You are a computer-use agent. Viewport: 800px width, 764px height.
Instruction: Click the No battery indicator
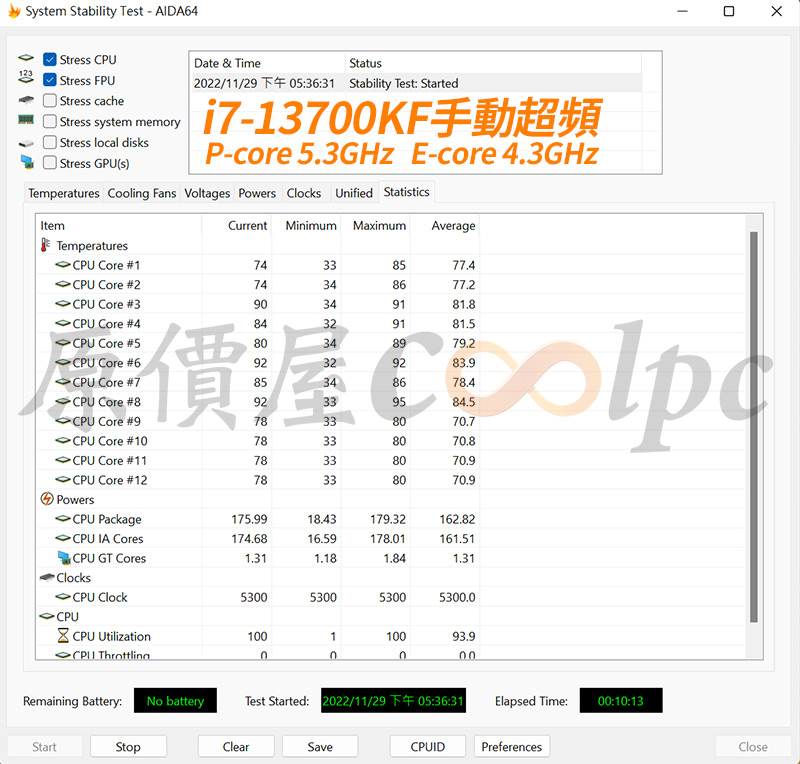(175, 701)
